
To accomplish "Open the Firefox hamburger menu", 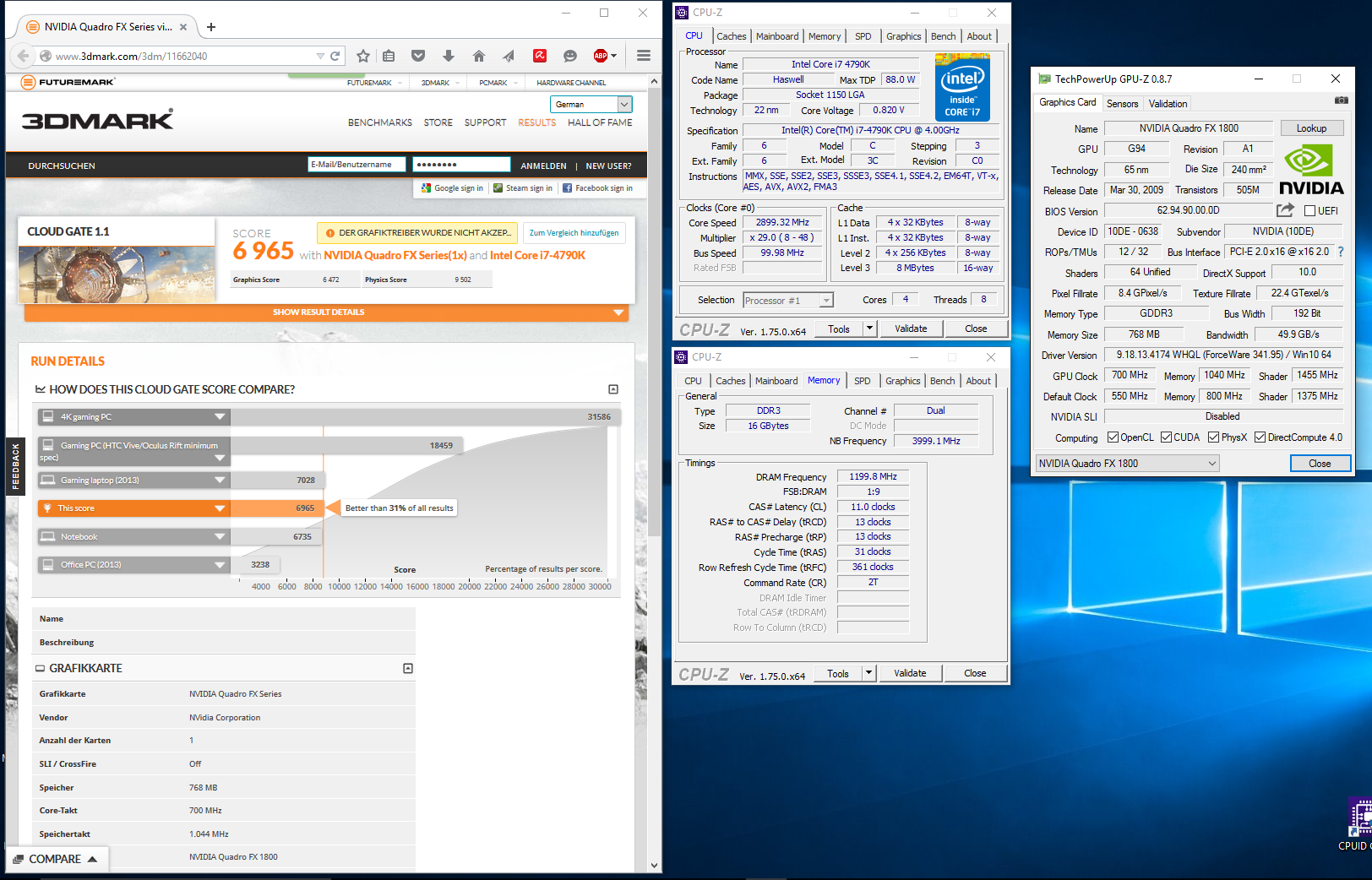I will 644,56.
